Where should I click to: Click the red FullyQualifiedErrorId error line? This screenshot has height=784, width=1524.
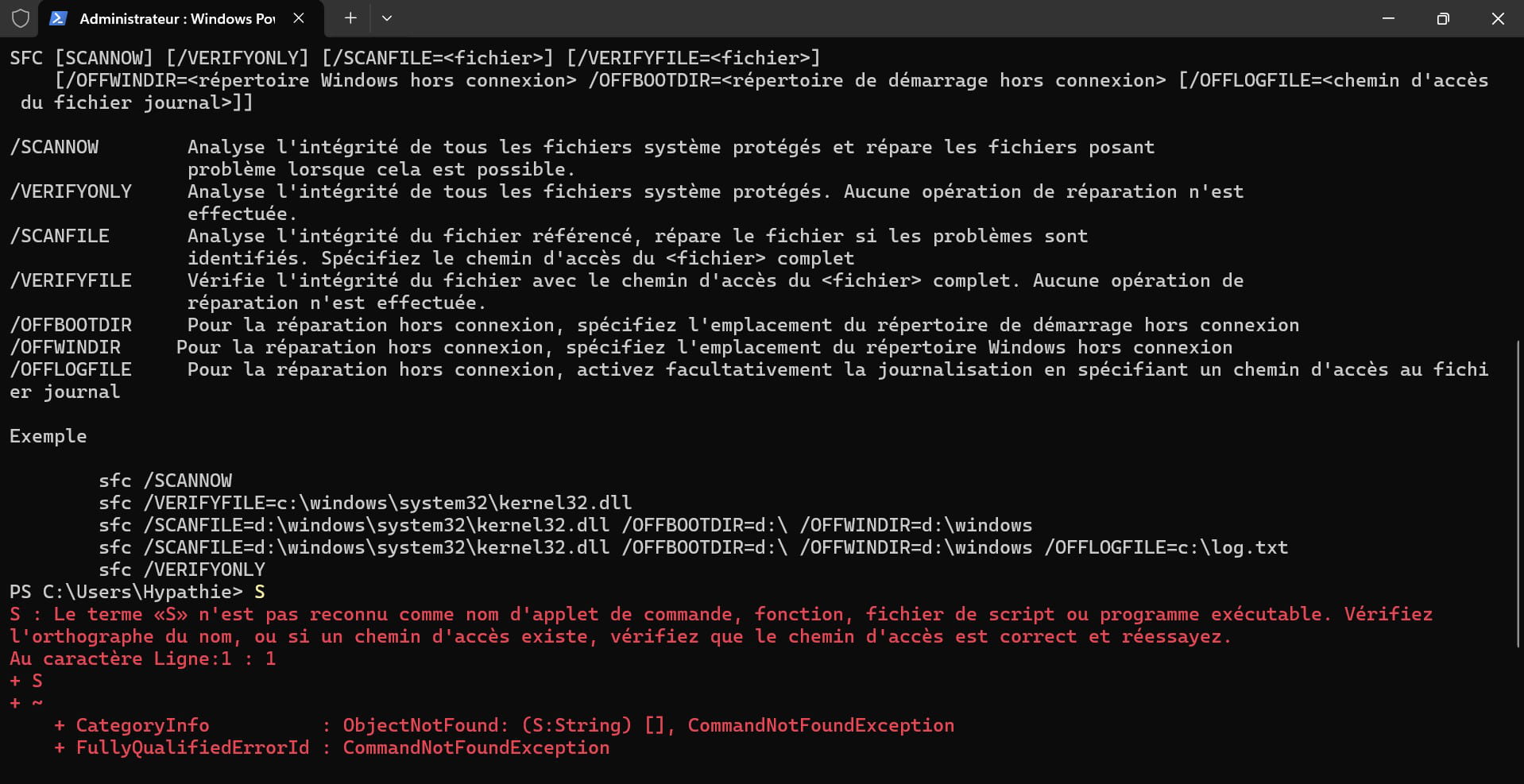pyautogui.click(x=331, y=747)
